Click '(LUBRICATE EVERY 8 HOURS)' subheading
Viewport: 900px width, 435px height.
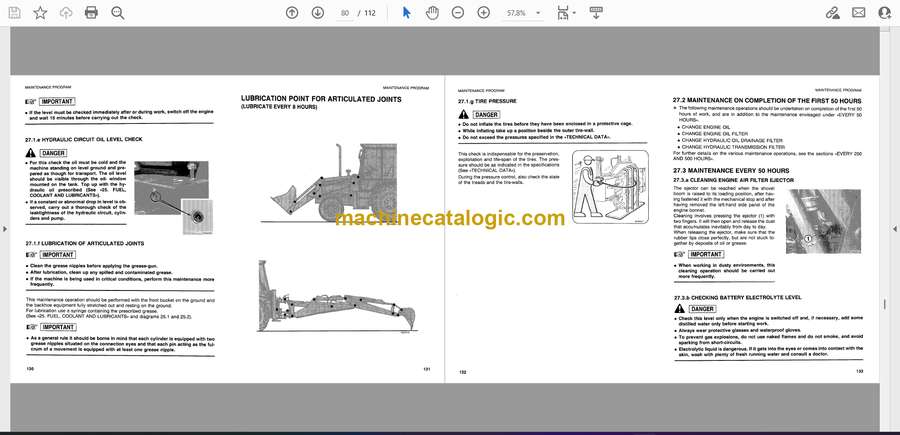(x=278, y=107)
